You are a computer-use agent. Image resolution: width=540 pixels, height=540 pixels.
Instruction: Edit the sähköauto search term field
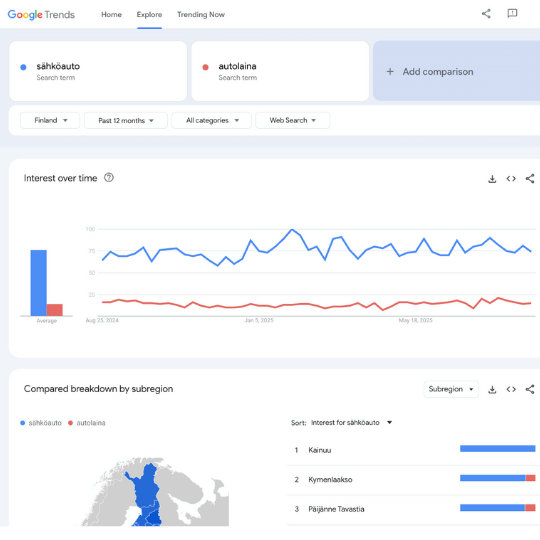(x=98, y=71)
